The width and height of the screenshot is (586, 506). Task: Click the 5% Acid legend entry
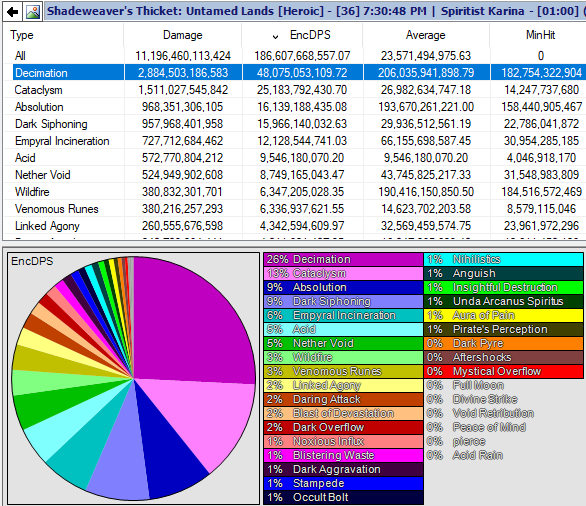pyautogui.click(x=343, y=329)
